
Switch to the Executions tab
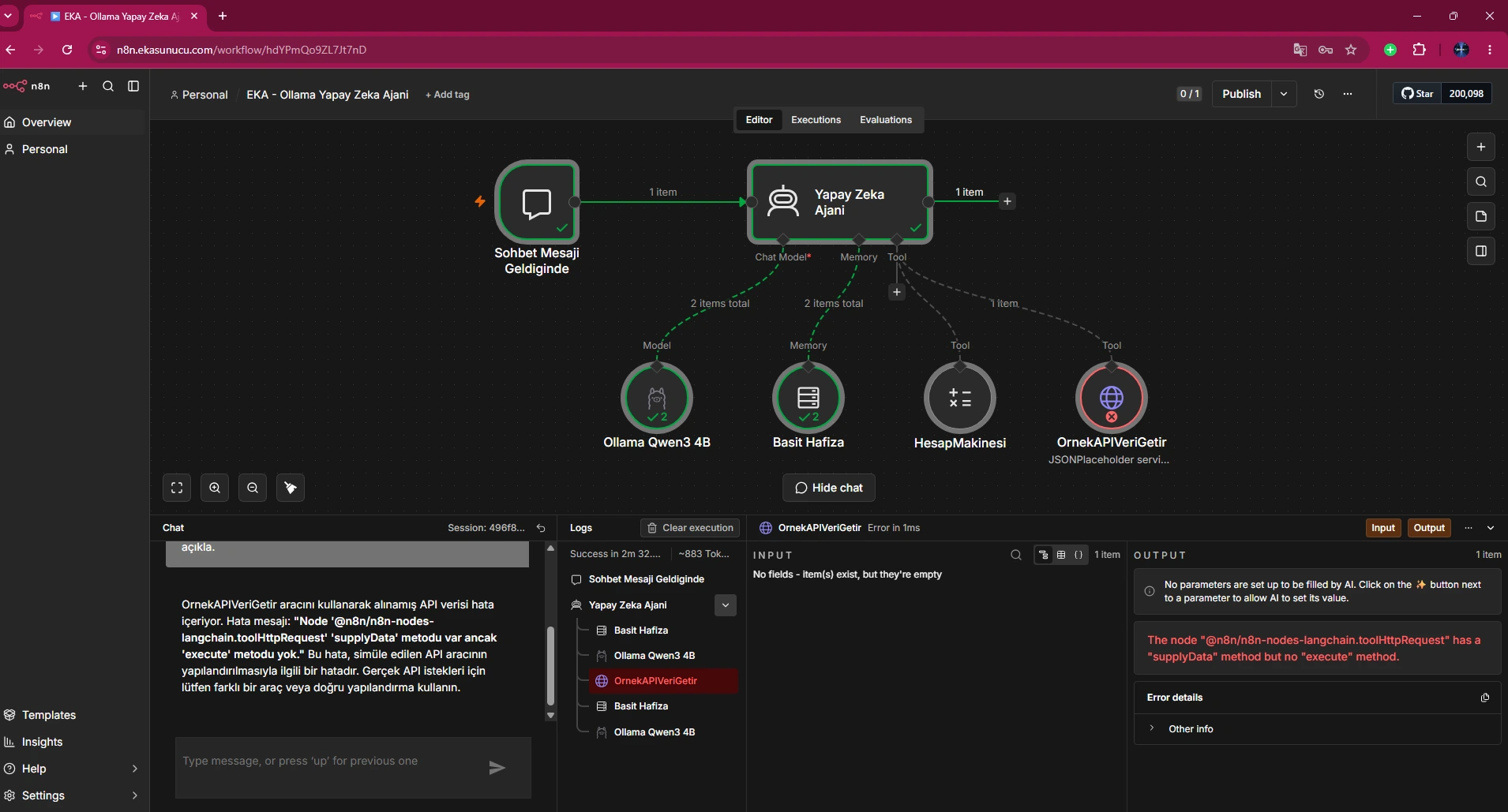[x=816, y=120]
